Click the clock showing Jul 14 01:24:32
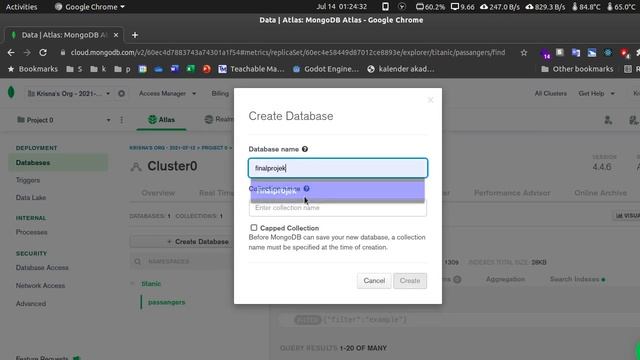The height and width of the screenshot is (360, 640). pos(341,7)
